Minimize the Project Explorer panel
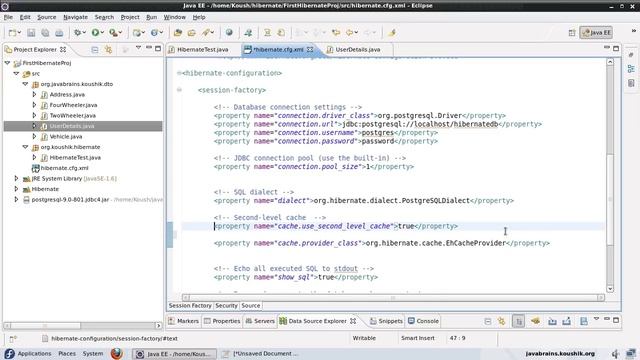This screenshot has width=640, height=360. [149, 48]
